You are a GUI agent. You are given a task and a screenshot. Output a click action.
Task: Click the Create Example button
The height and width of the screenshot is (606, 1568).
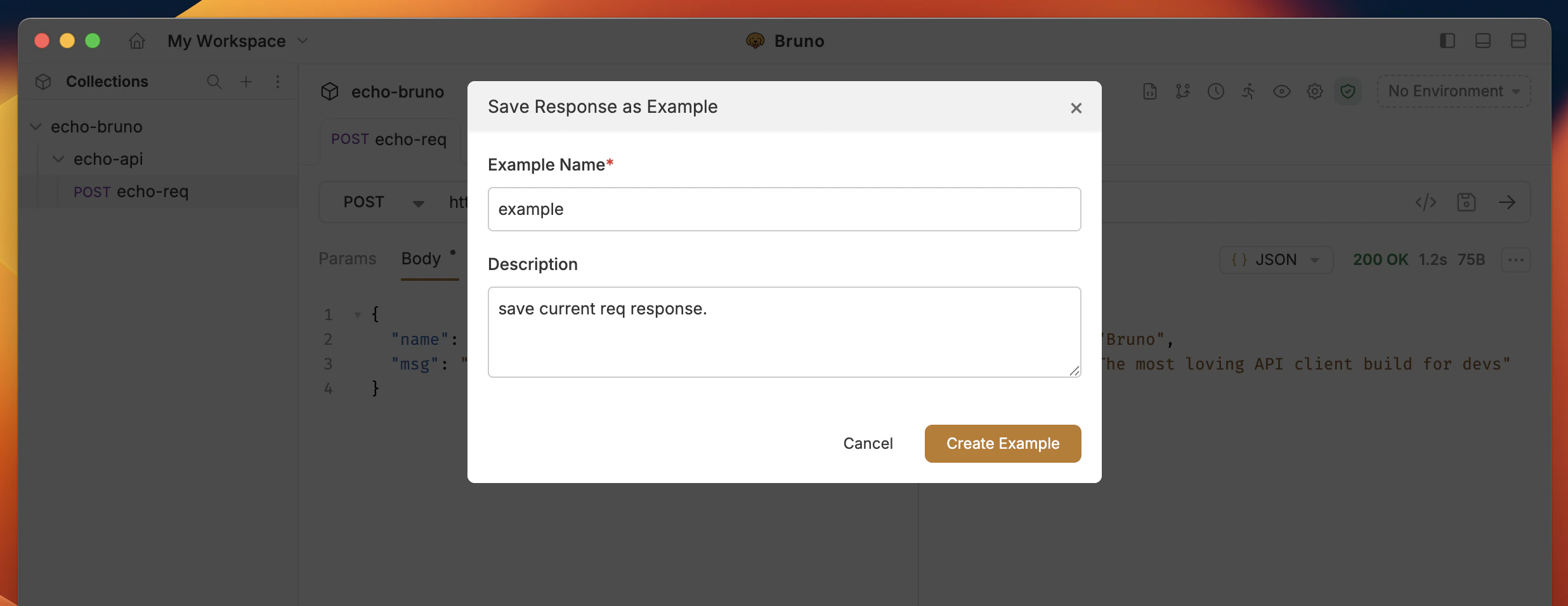(1002, 443)
